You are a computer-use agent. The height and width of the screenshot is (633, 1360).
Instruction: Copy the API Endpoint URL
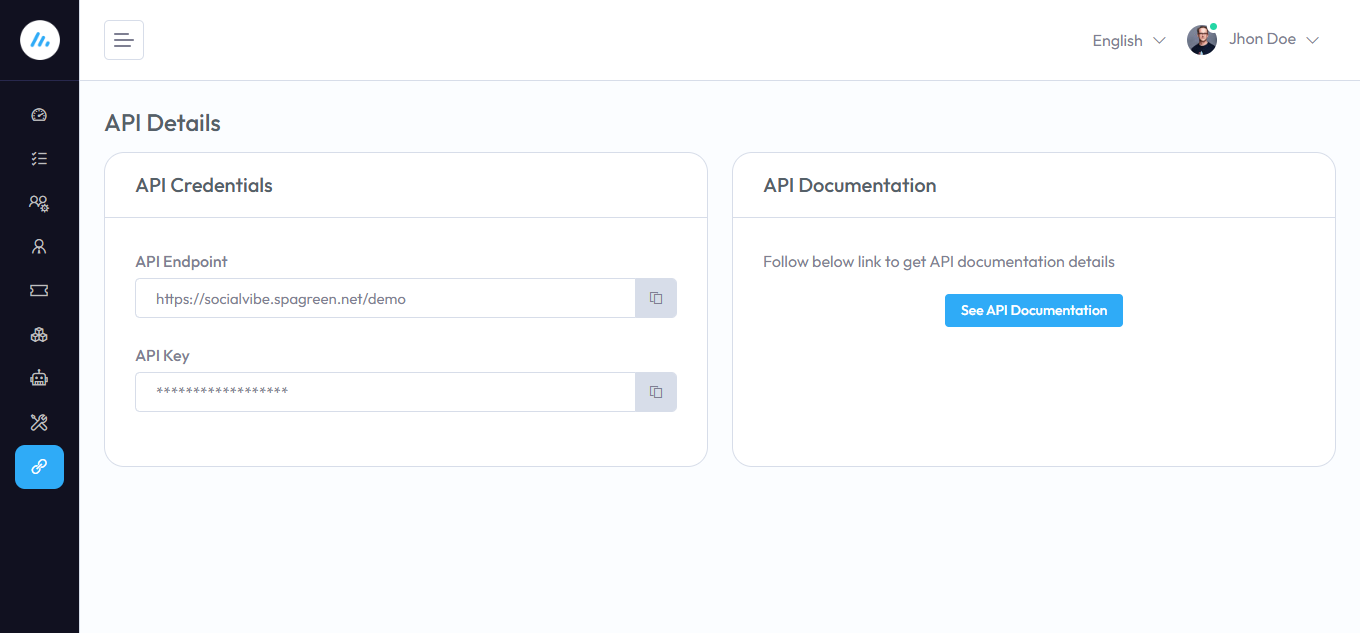point(656,298)
